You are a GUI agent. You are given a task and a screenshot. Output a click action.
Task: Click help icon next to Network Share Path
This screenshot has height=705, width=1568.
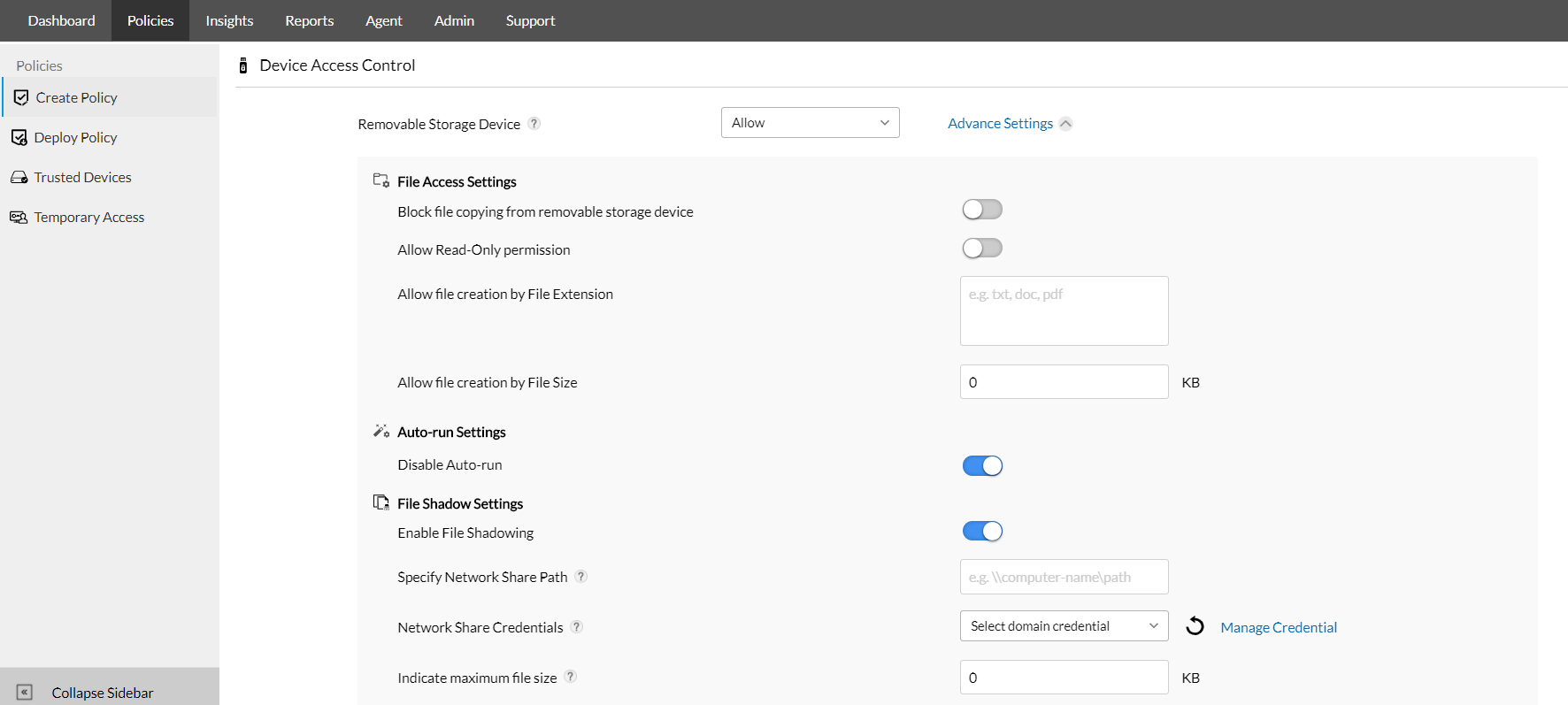(x=581, y=577)
